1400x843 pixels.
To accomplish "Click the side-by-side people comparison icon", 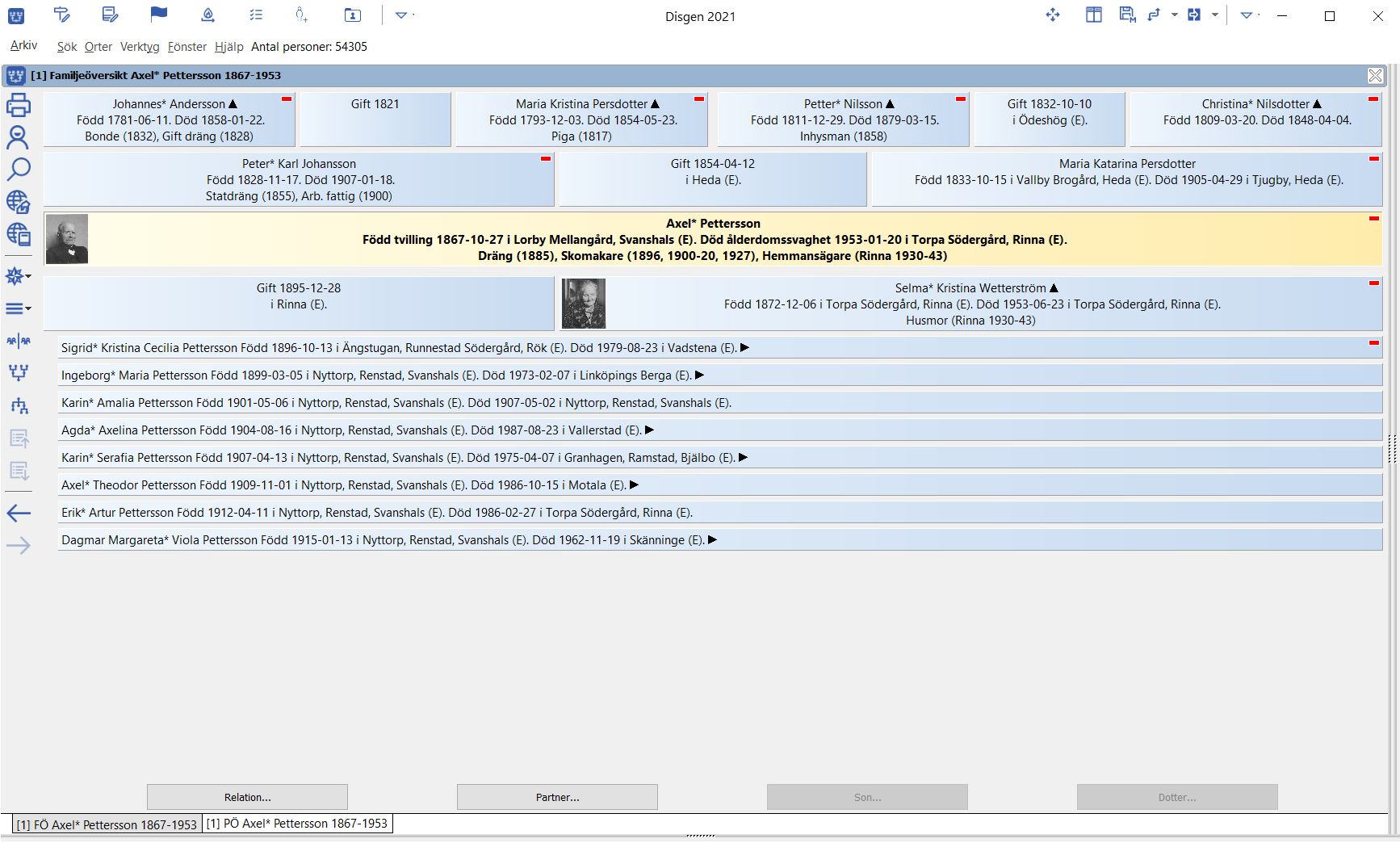I will coord(18,342).
